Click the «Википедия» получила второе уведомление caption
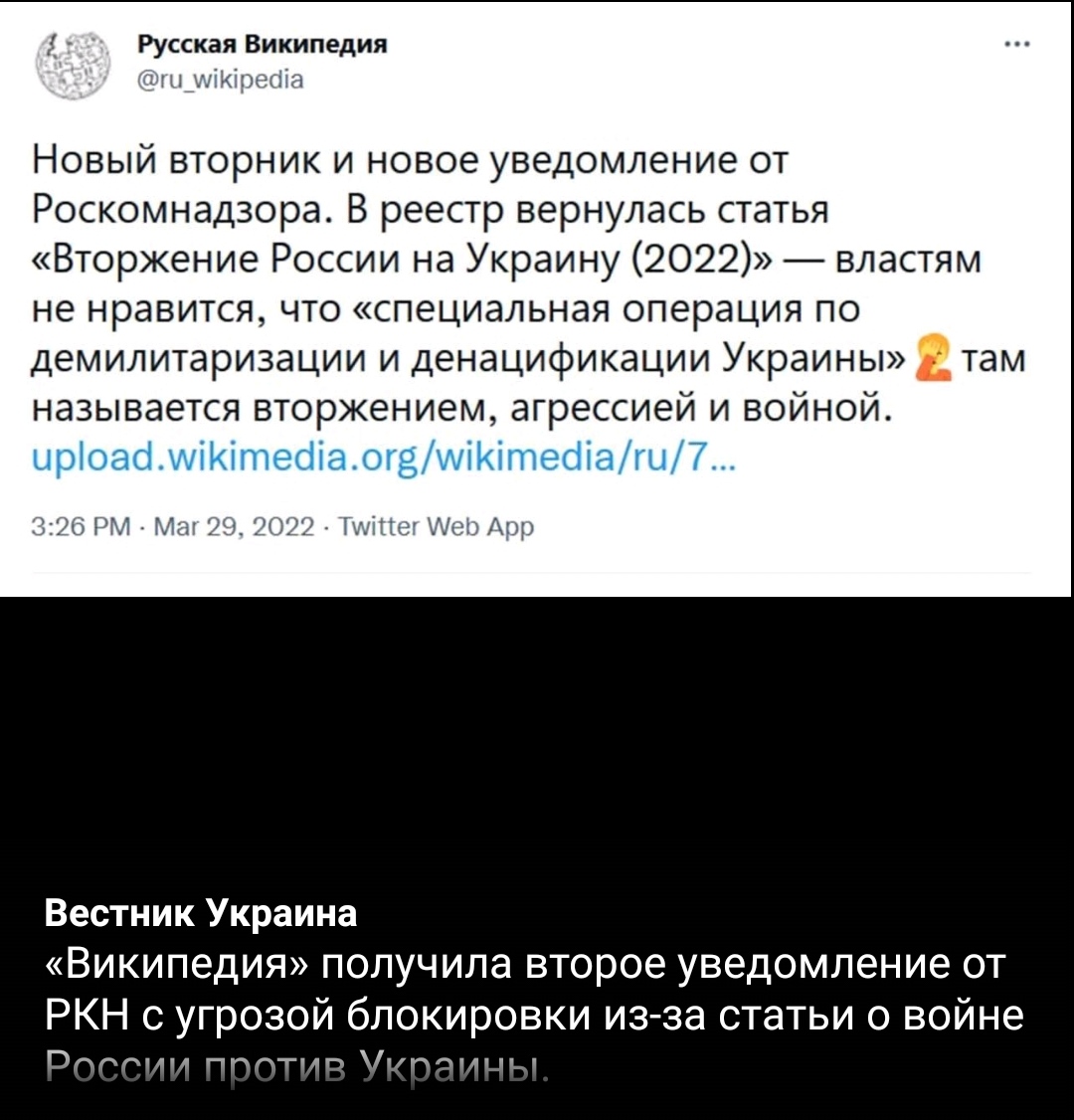Image resolution: width=1074 pixels, height=1120 pixels. (x=524, y=964)
